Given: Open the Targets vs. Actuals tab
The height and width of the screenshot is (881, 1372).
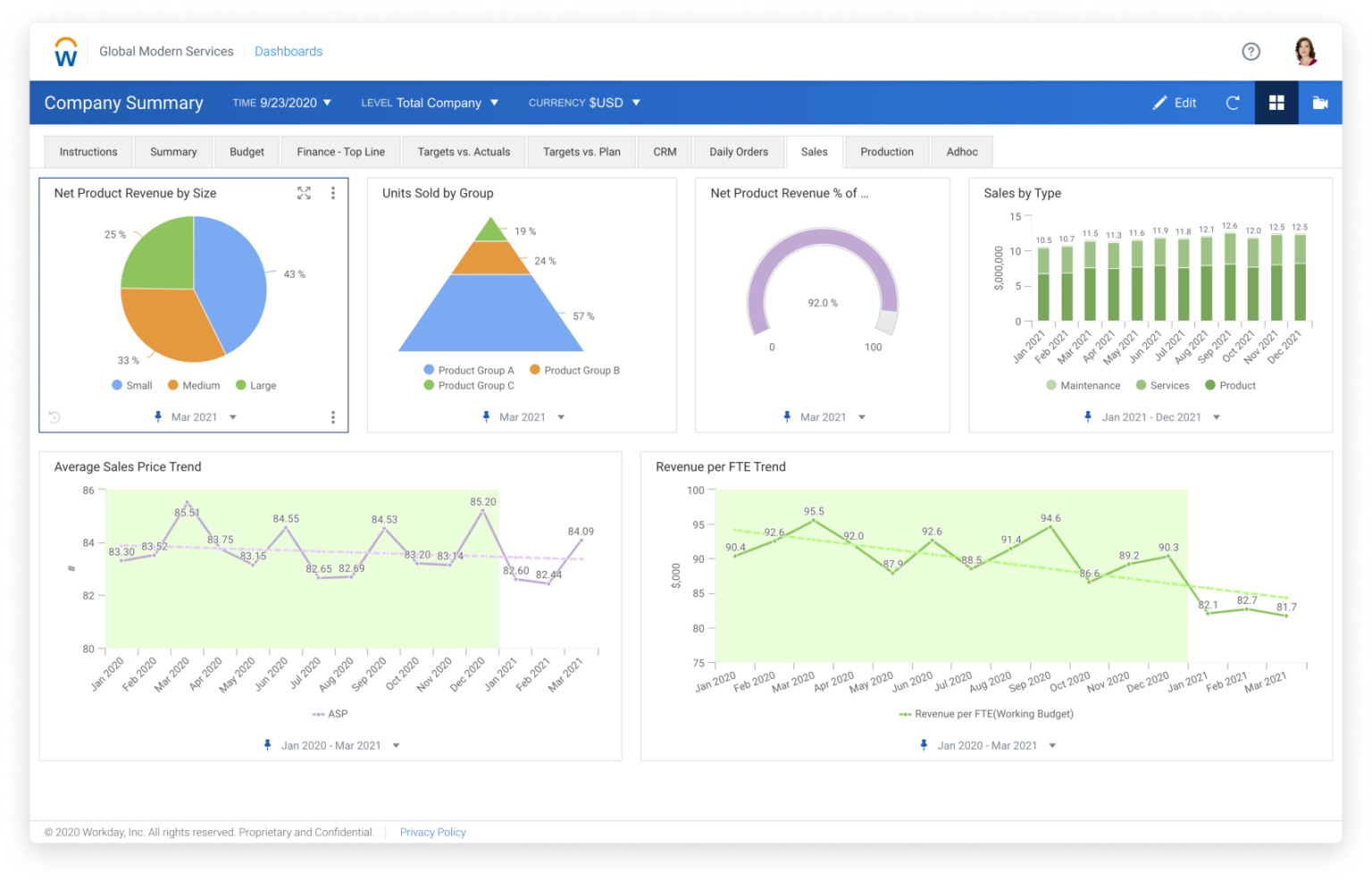Looking at the screenshot, I should click(x=464, y=151).
